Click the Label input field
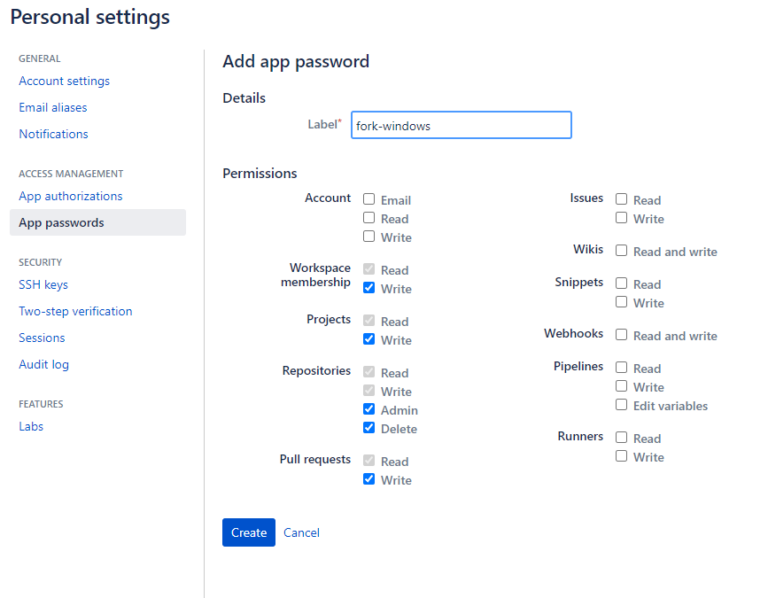Image resolution: width=768 pixels, height=598 pixels. point(461,125)
